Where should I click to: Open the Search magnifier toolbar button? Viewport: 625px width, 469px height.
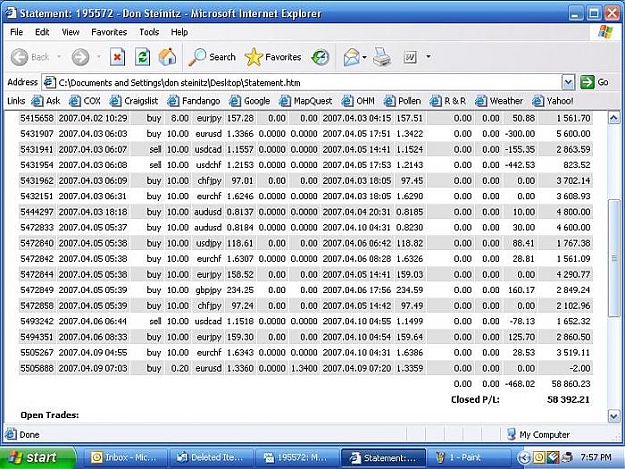(x=212, y=57)
